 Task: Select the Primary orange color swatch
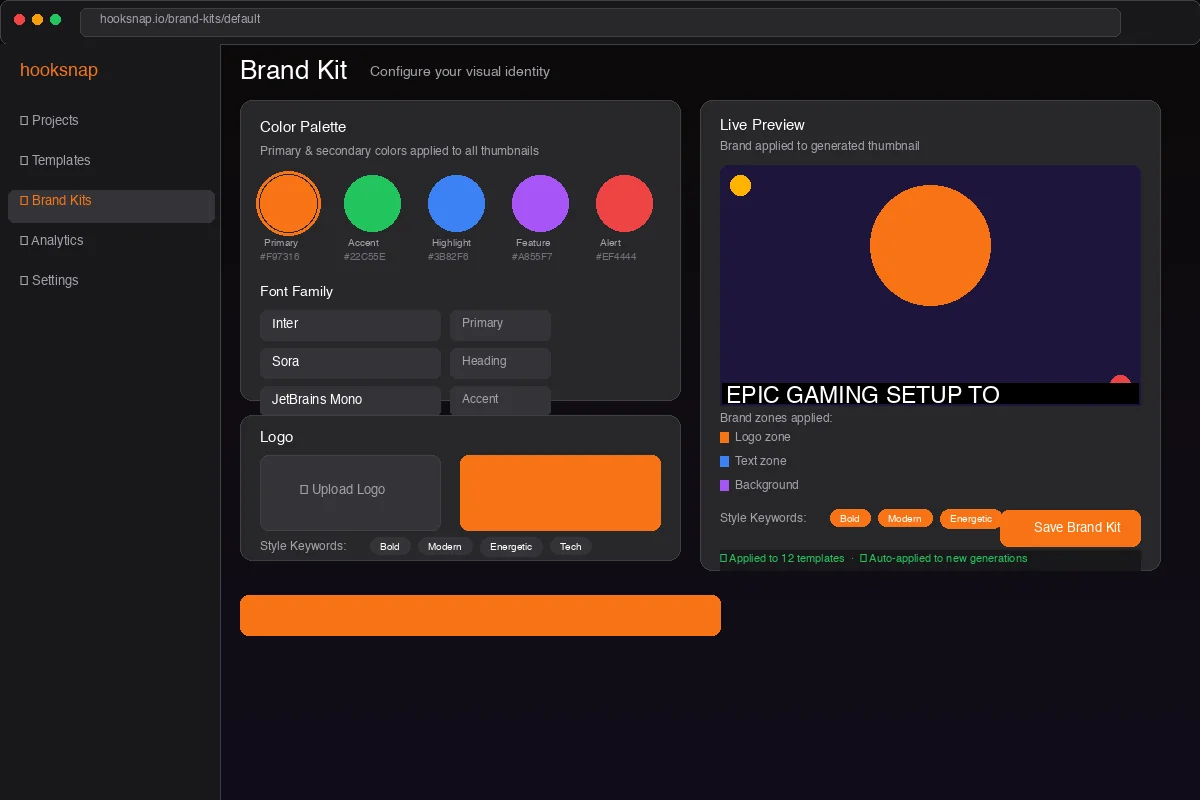[x=288, y=203]
